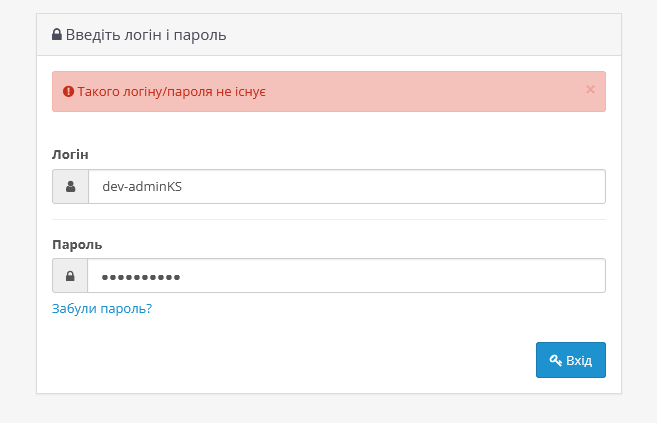Click the Логін field label
Viewport: 657px width, 423px height.
tap(70, 154)
